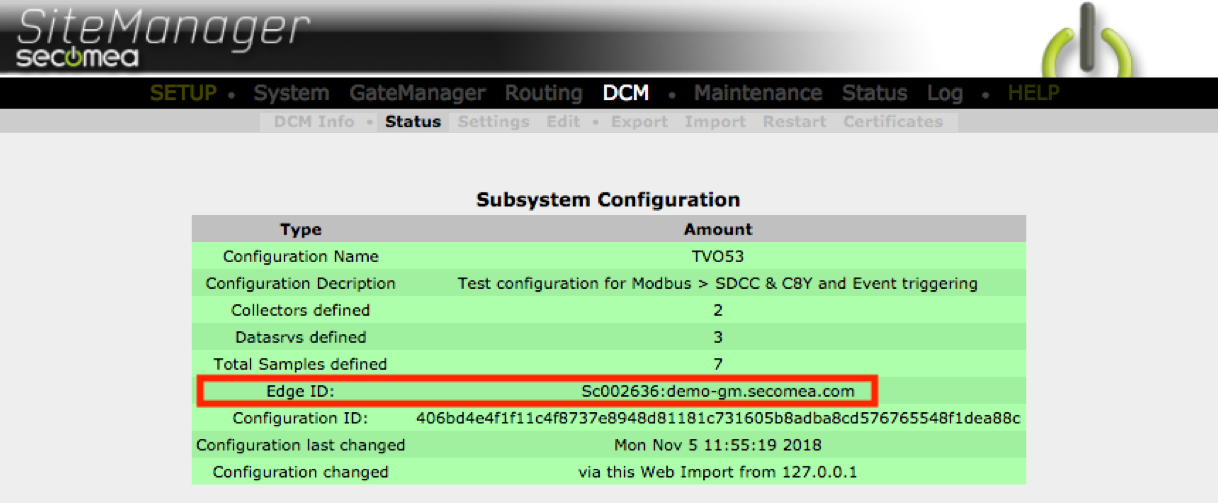Image resolution: width=1218 pixels, height=503 pixels.
Task: Click the Subsystem Configuration heading
Action: (x=608, y=200)
